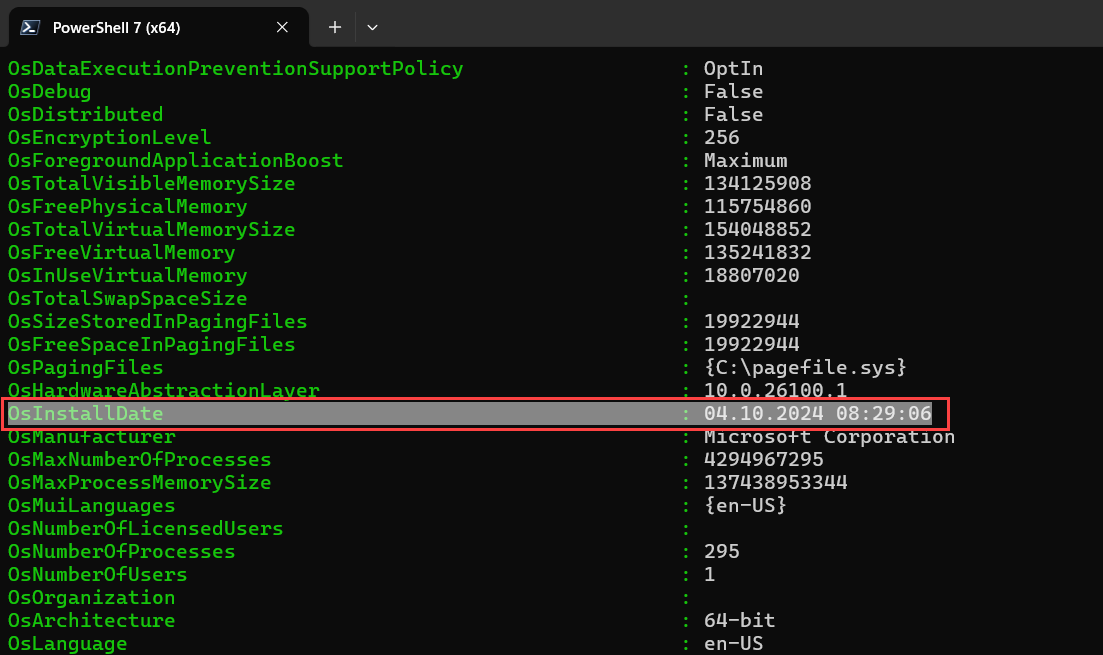Select the PowerShell 7 (x64) tab

coord(158,27)
